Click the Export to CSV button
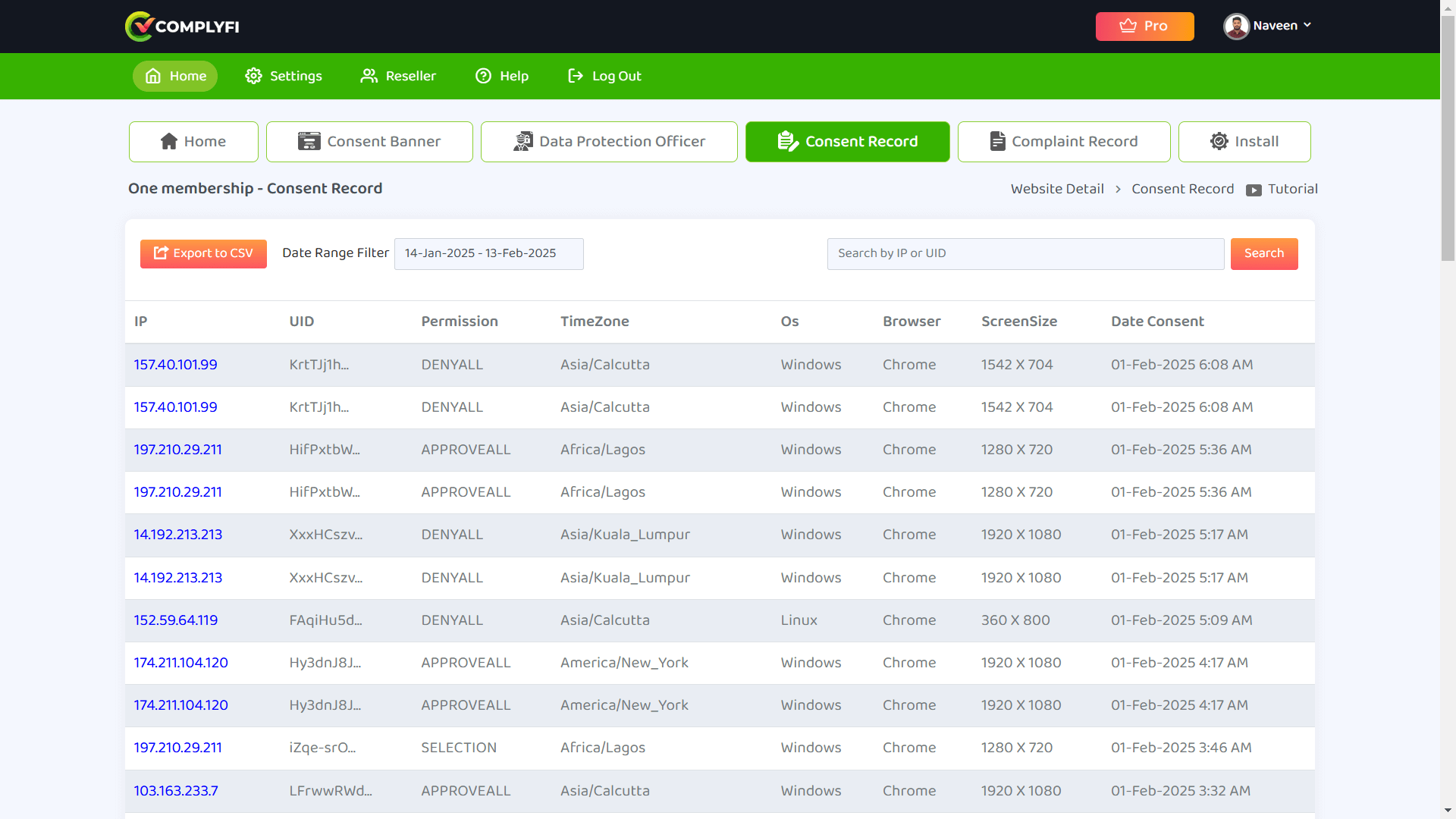Screen dimensions: 1456x819 [x=203, y=253]
